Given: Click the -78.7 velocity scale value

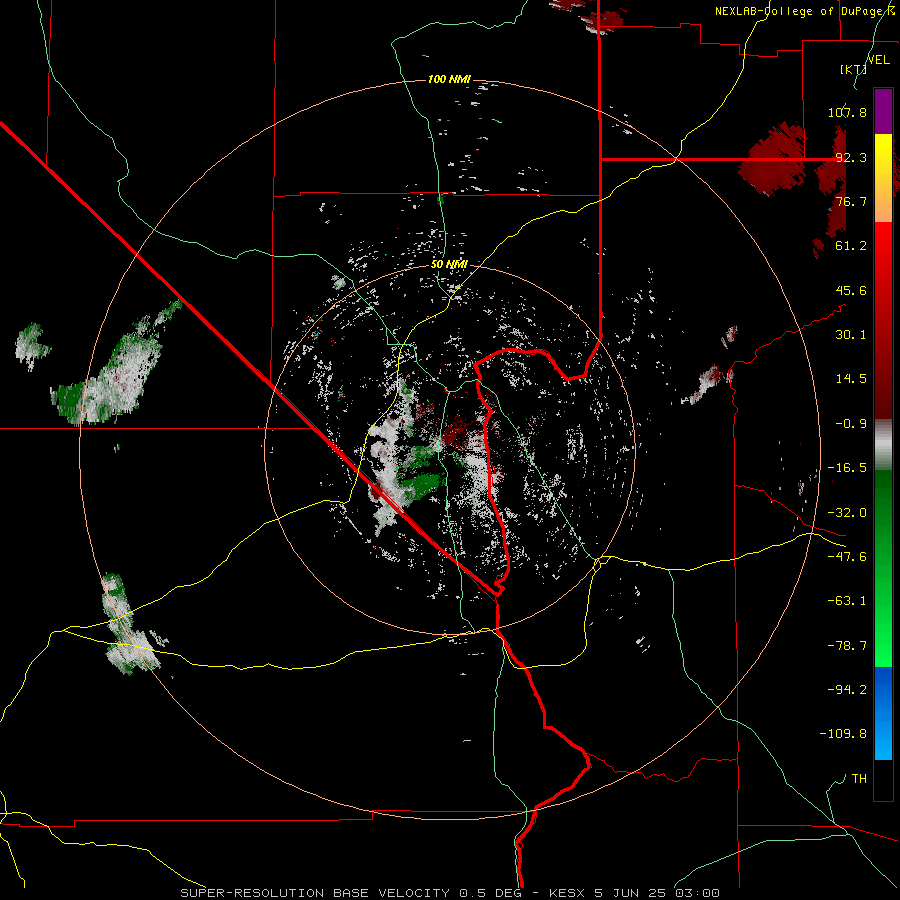Looking at the screenshot, I should [x=847, y=646].
